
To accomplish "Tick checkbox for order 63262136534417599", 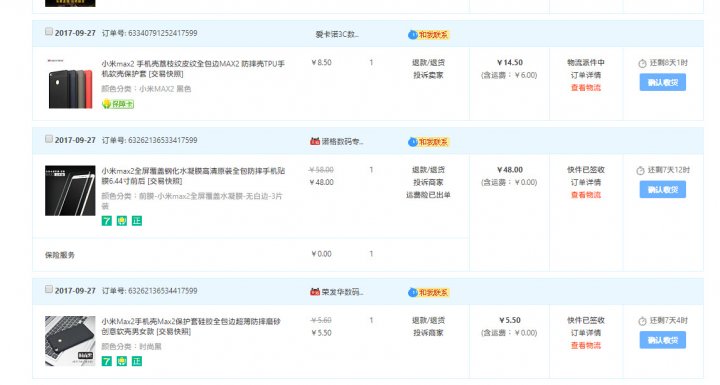I will pos(49,289).
